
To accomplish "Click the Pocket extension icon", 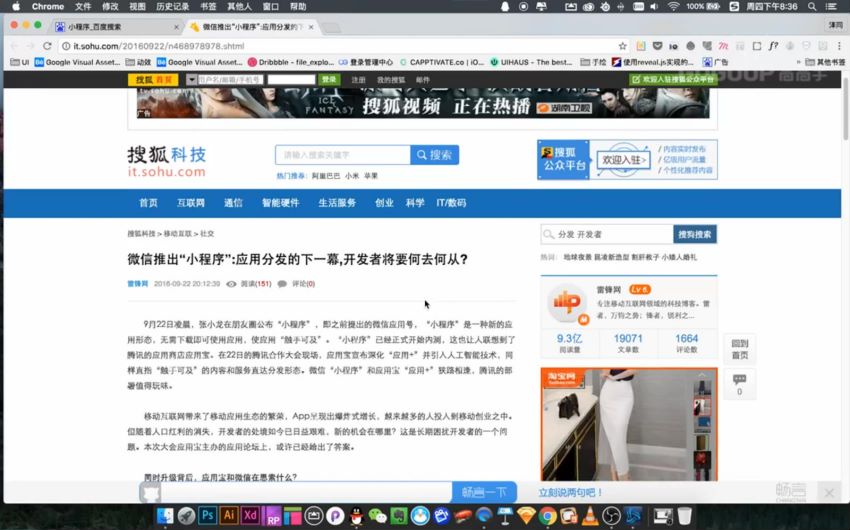I will pyautogui.click(x=658, y=46).
